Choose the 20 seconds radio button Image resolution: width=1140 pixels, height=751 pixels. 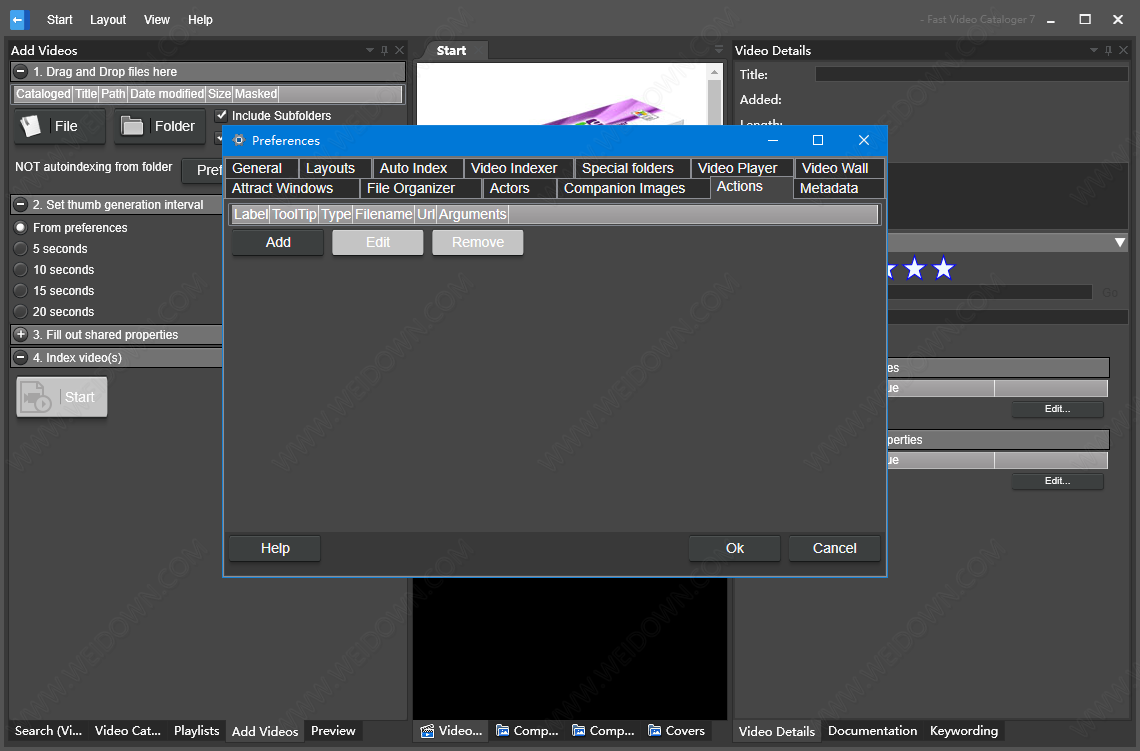[x=20, y=312]
